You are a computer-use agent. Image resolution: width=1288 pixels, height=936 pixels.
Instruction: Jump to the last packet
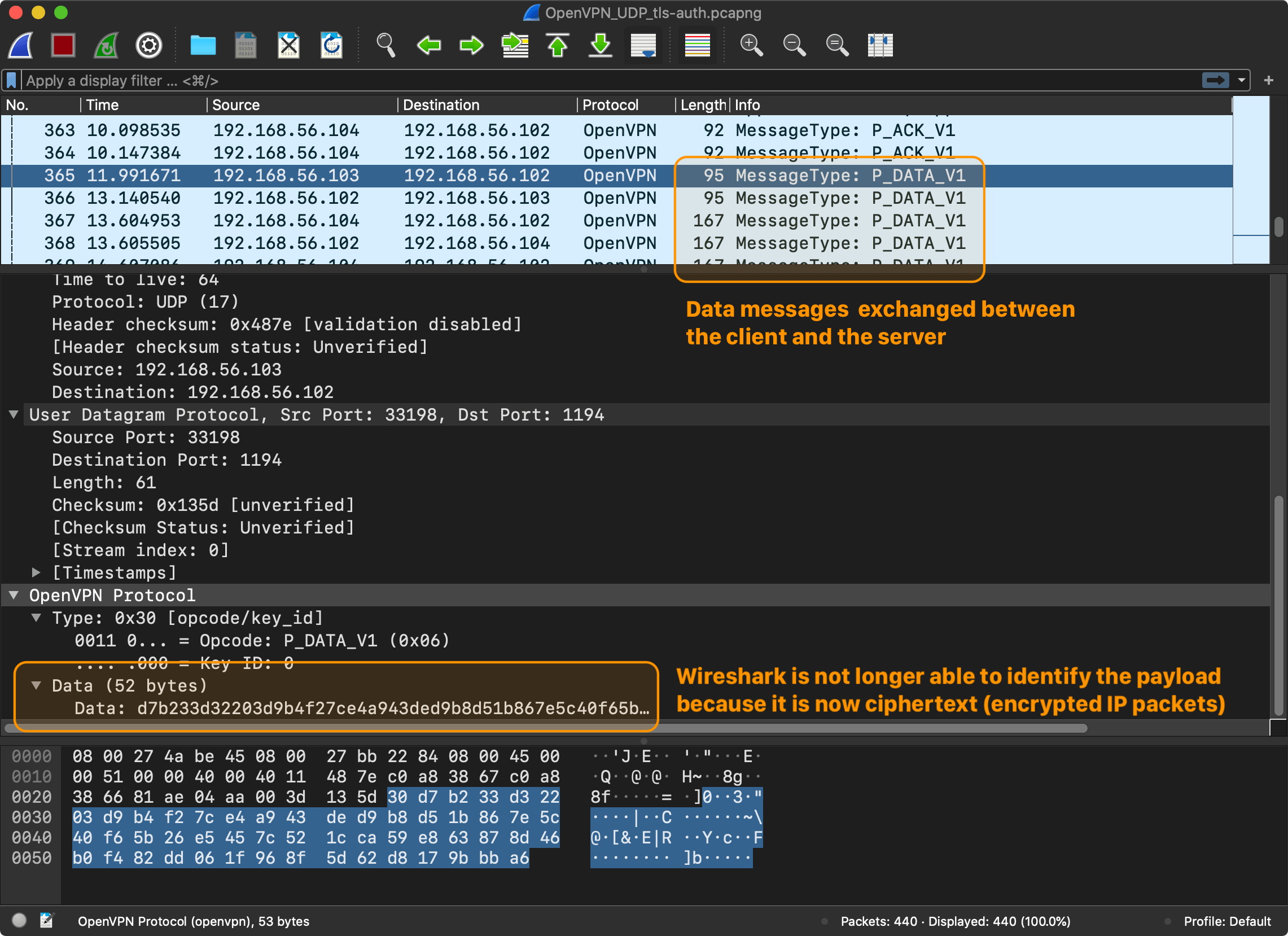601,45
